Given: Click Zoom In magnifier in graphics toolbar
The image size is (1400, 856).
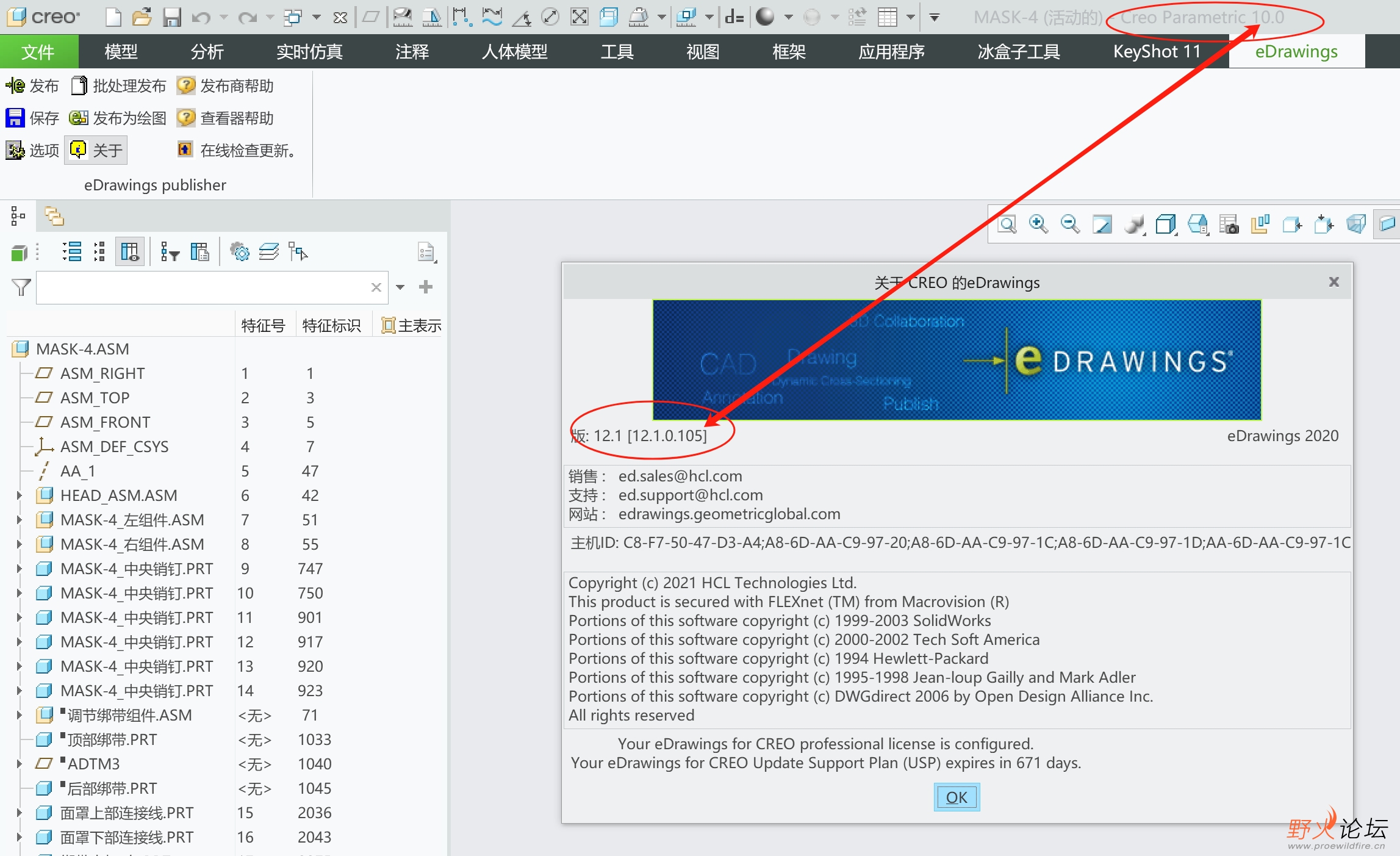Looking at the screenshot, I should pos(1038,225).
